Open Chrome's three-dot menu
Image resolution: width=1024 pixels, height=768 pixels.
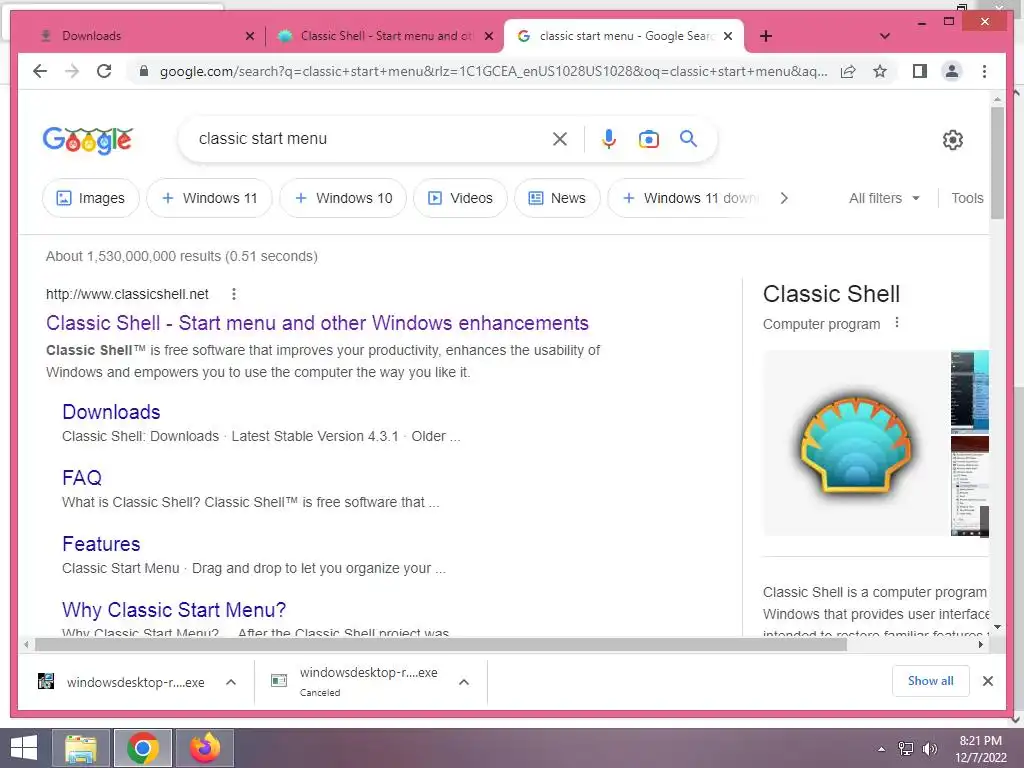click(984, 71)
